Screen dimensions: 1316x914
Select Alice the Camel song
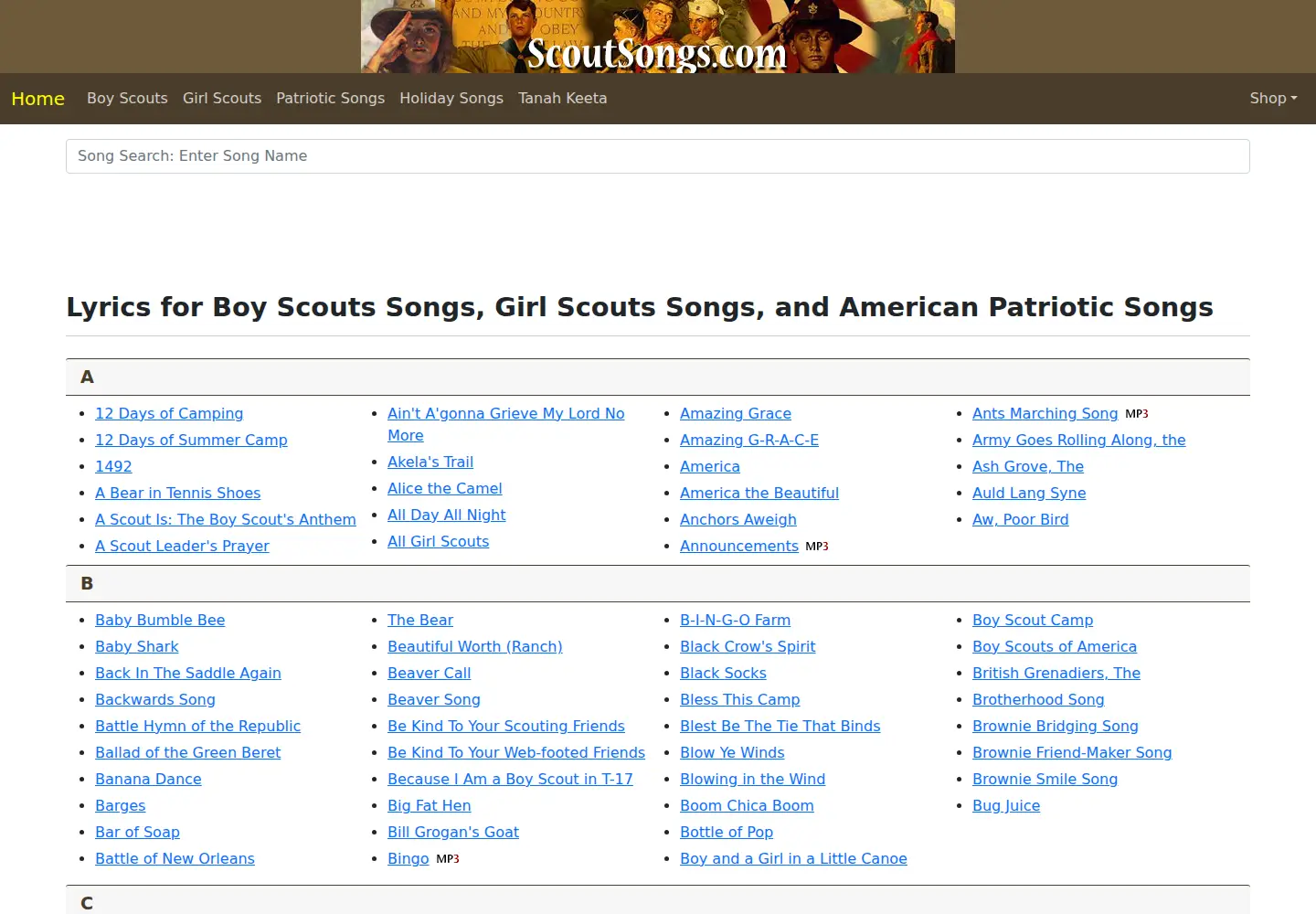click(445, 489)
